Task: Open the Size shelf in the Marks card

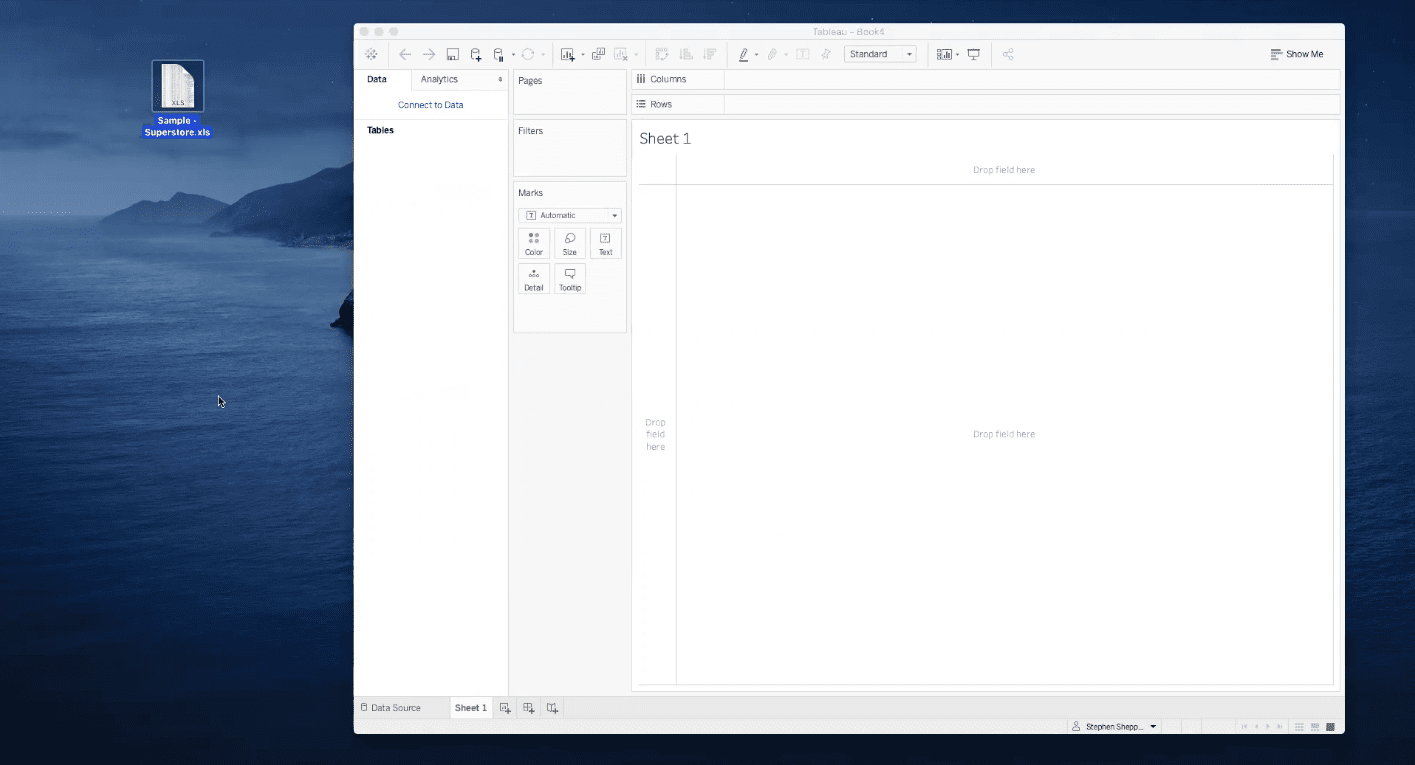Action: point(569,242)
